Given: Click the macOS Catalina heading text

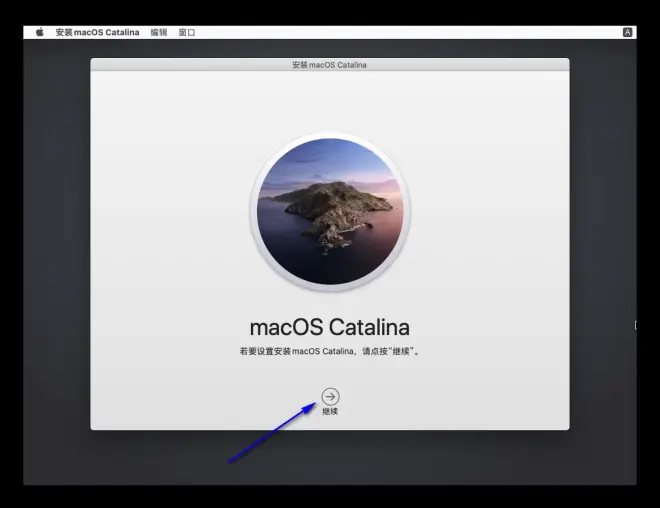Looking at the screenshot, I should (x=330, y=327).
